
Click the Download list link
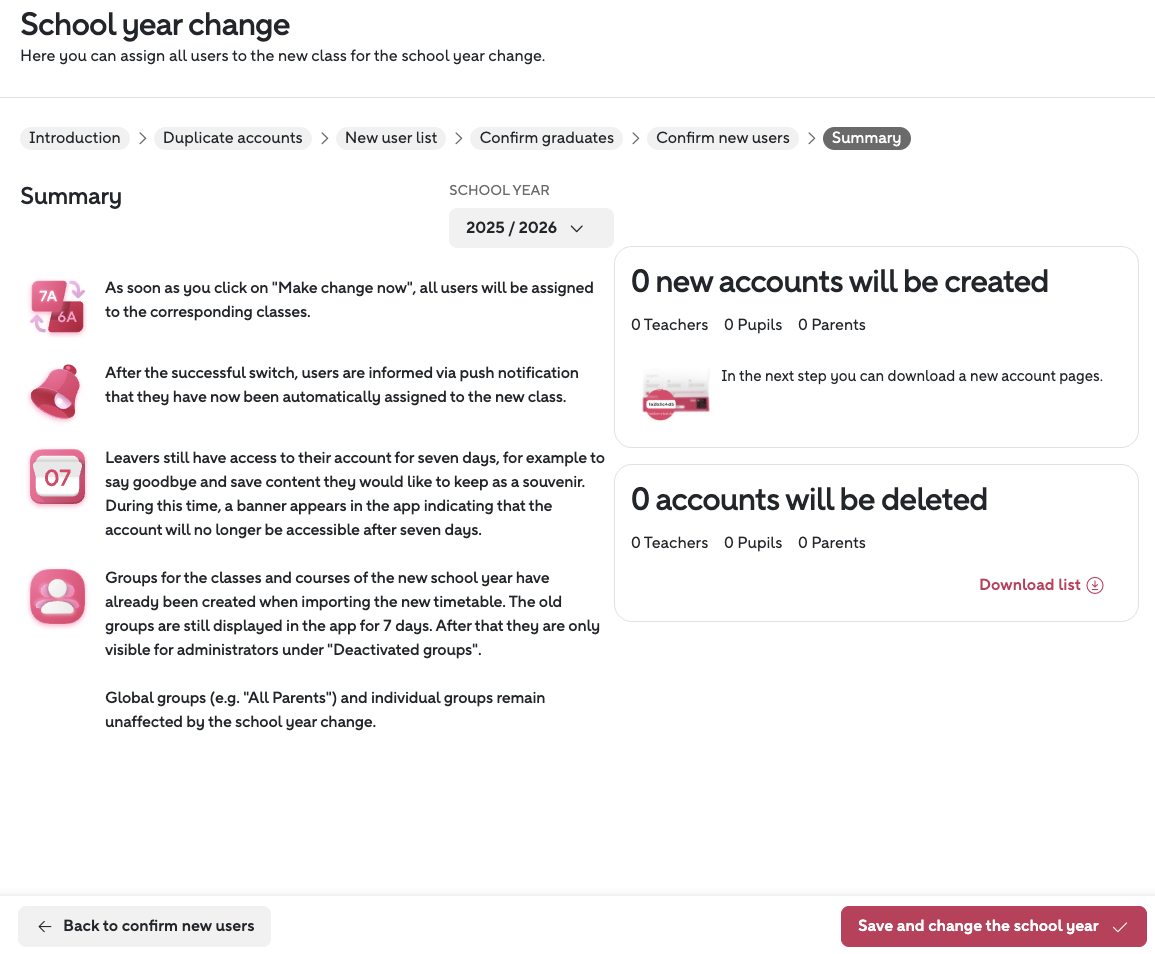click(x=1030, y=585)
